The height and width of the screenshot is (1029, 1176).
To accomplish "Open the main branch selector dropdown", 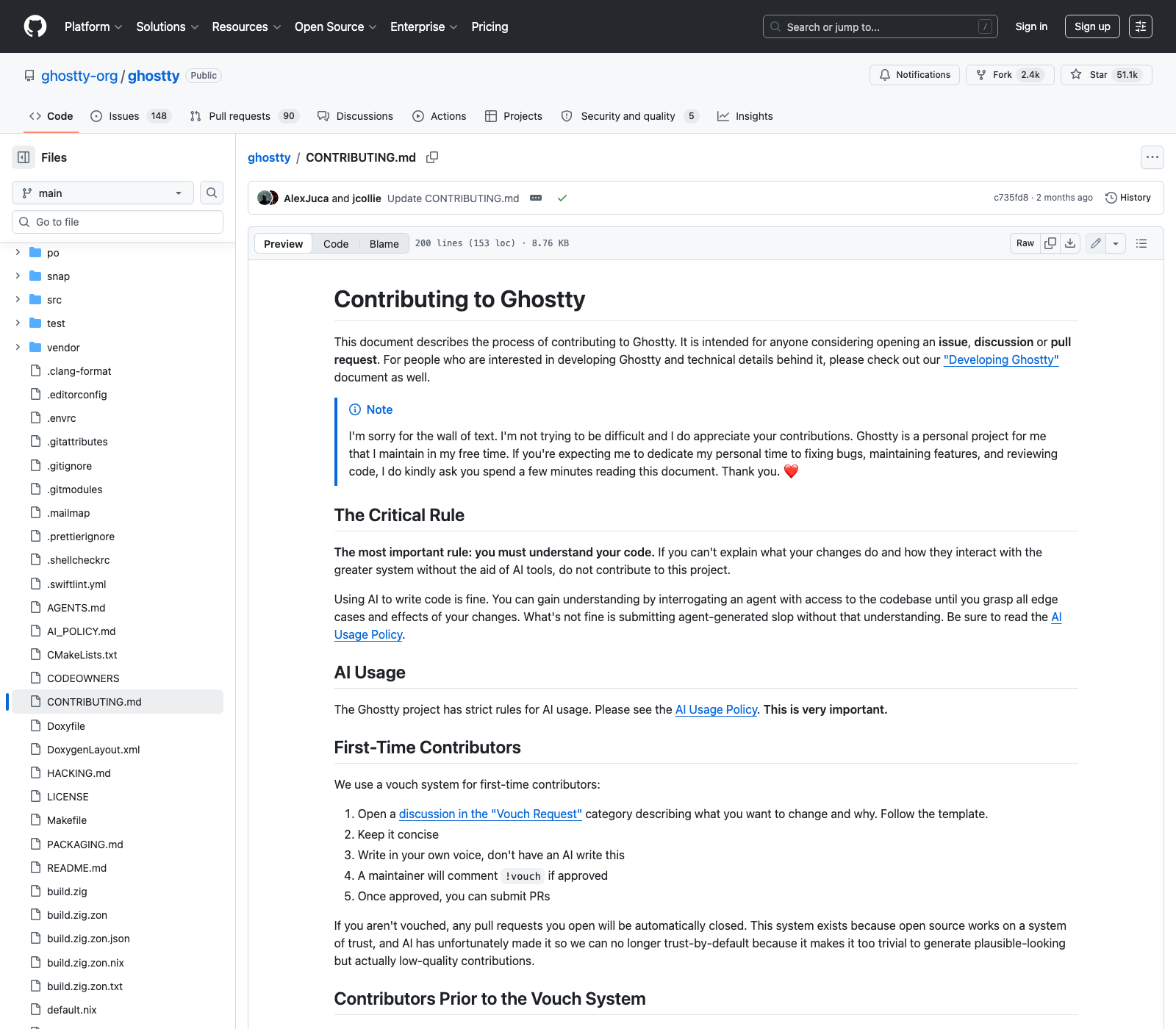I will tap(103, 193).
